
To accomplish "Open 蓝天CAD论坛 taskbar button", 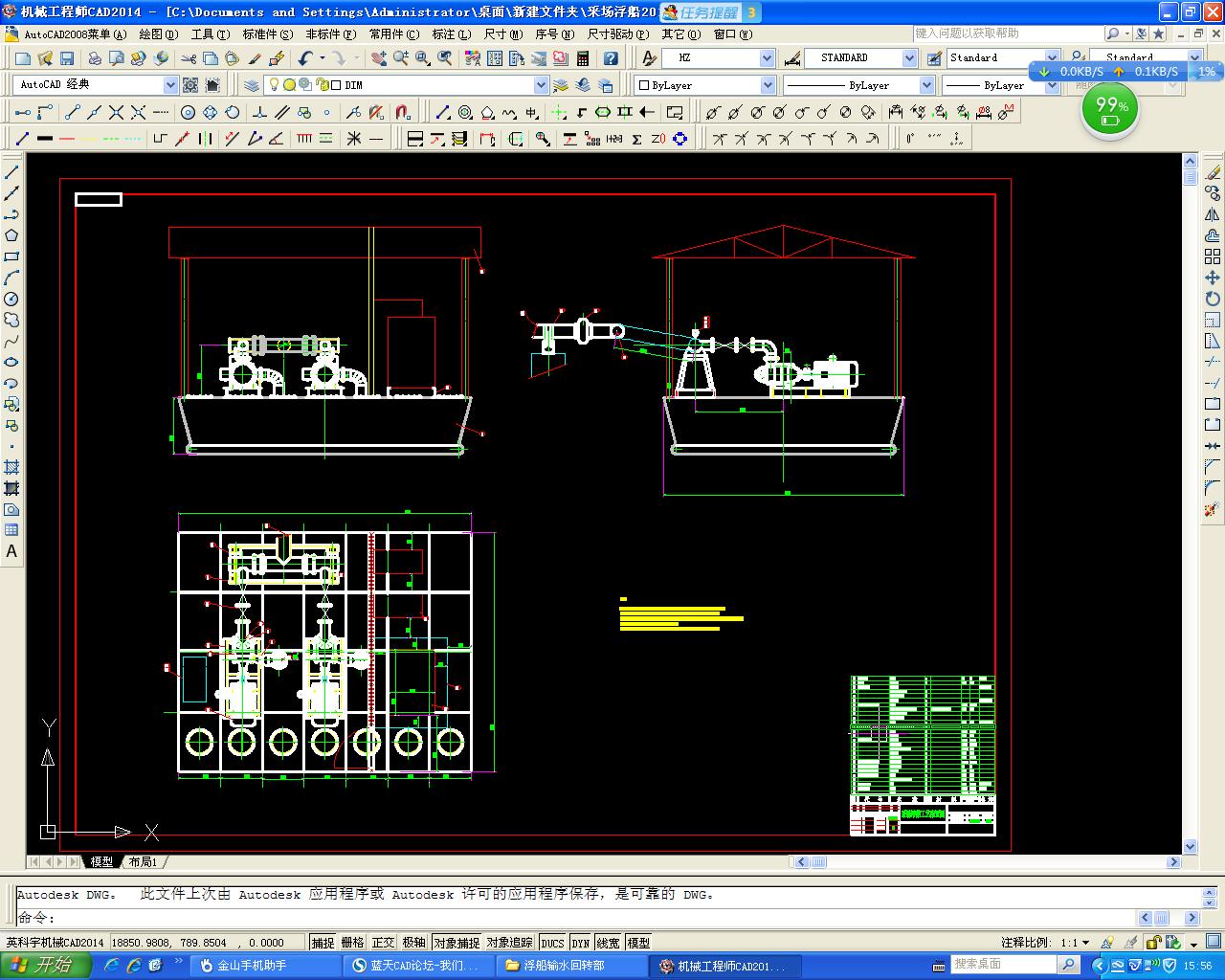I will 418,966.
